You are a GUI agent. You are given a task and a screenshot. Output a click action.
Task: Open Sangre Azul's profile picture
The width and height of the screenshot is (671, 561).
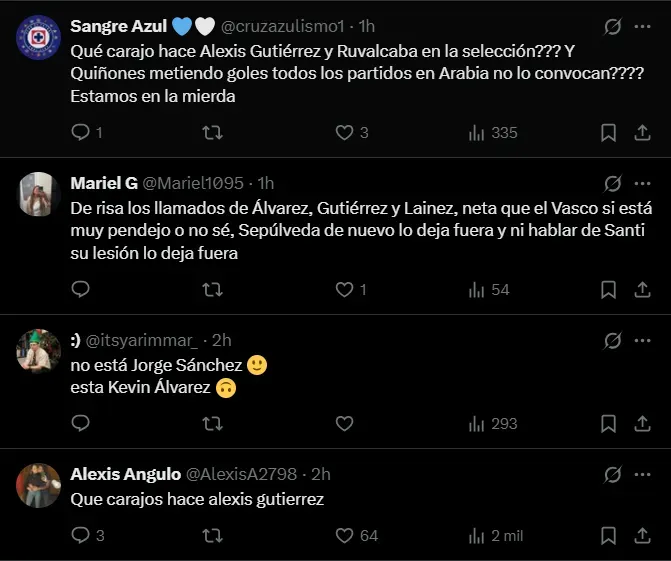pyautogui.click(x=39, y=38)
